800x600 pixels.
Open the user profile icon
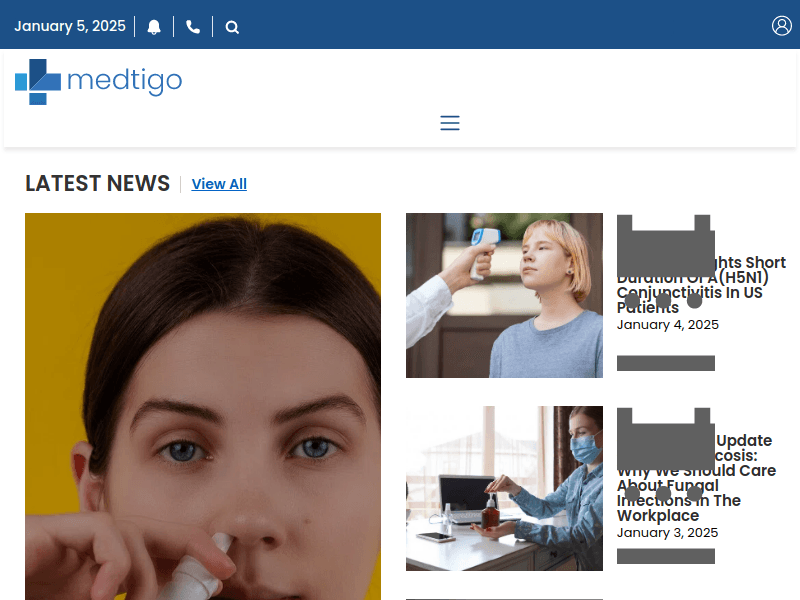(782, 26)
